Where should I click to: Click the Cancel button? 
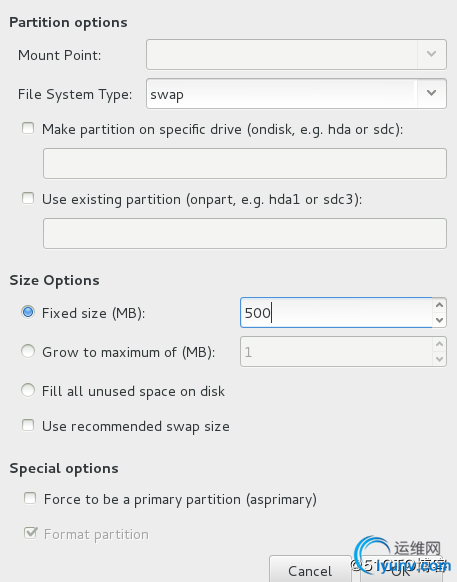click(x=310, y=570)
